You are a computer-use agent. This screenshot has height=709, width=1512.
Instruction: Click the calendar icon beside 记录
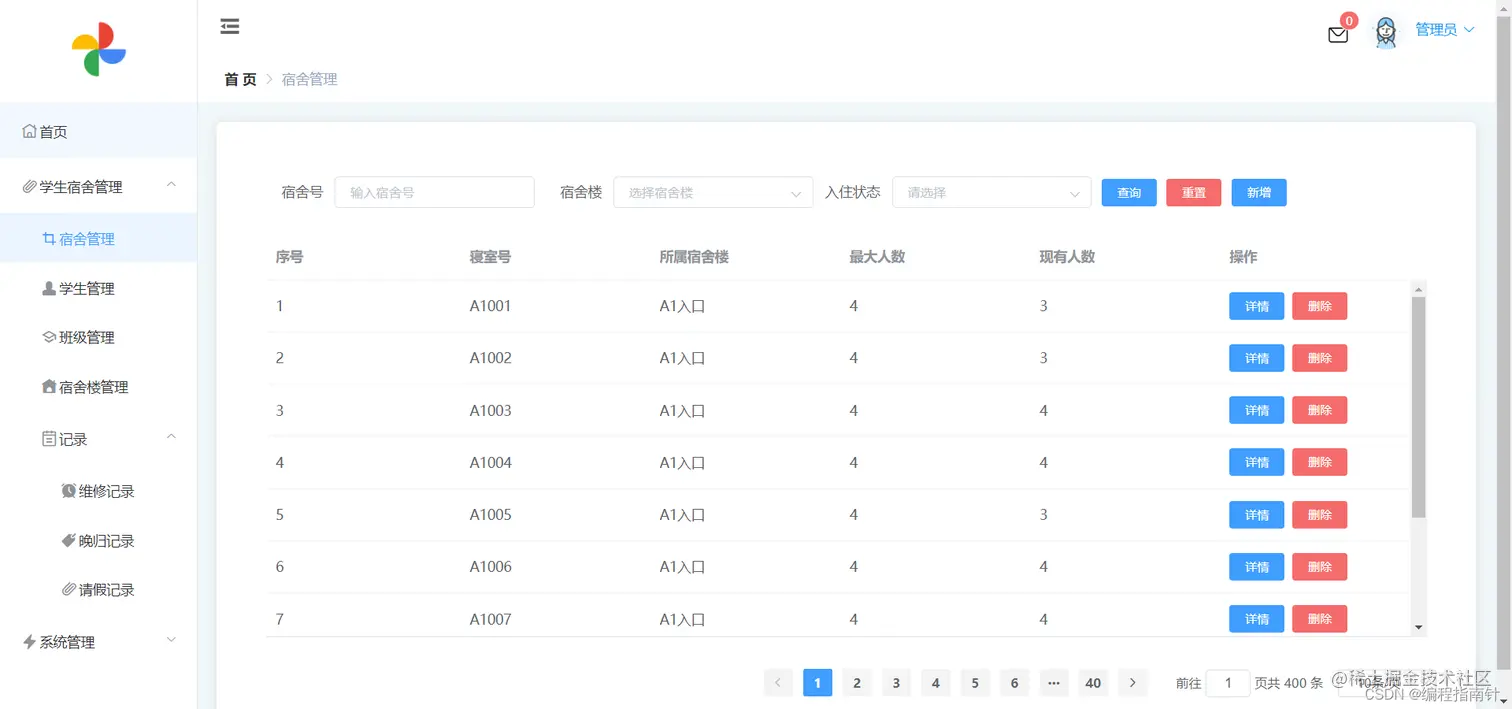click(x=49, y=438)
